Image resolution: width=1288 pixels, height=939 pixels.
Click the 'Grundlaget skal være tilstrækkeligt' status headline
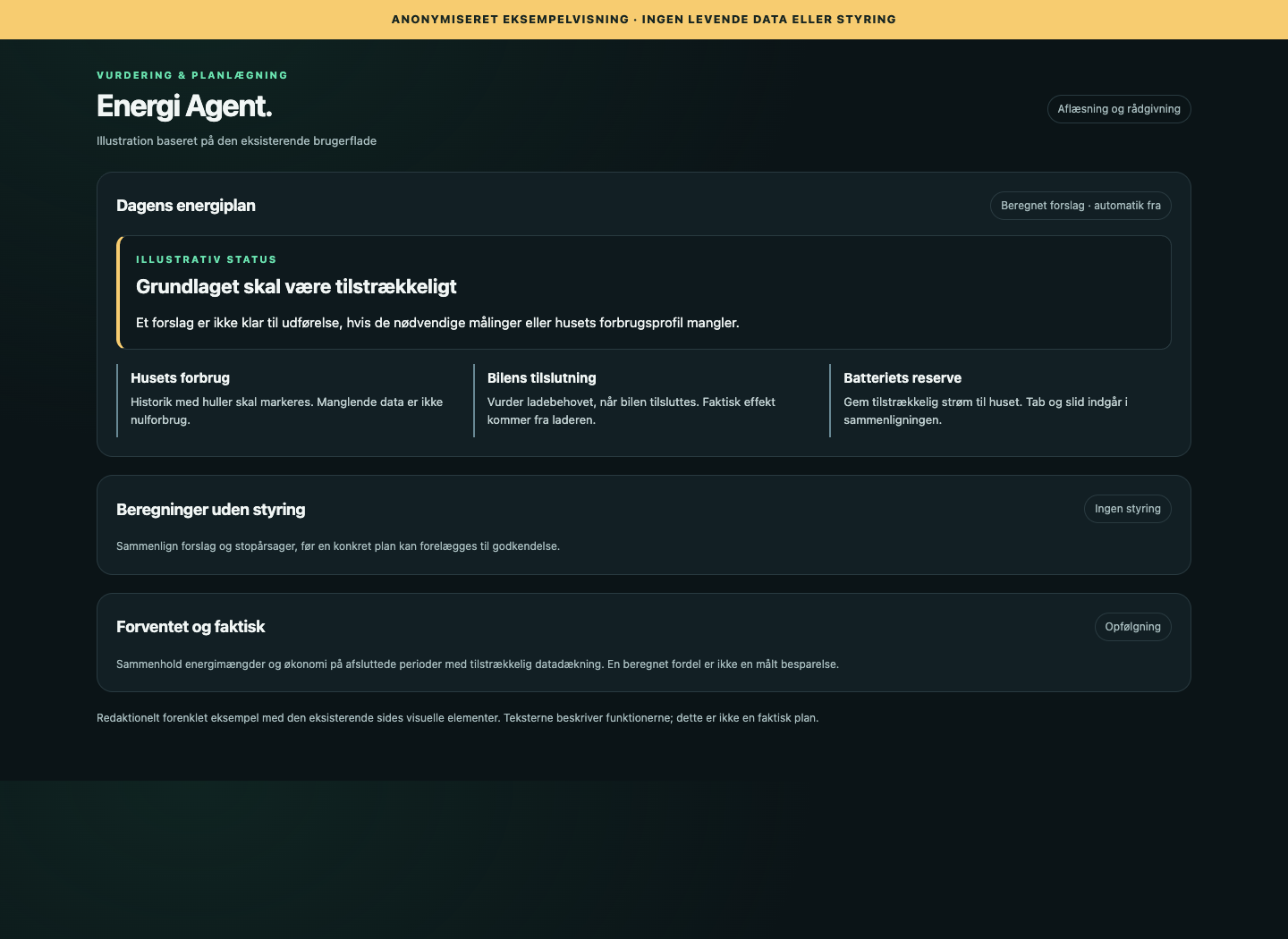tap(296, 287)
